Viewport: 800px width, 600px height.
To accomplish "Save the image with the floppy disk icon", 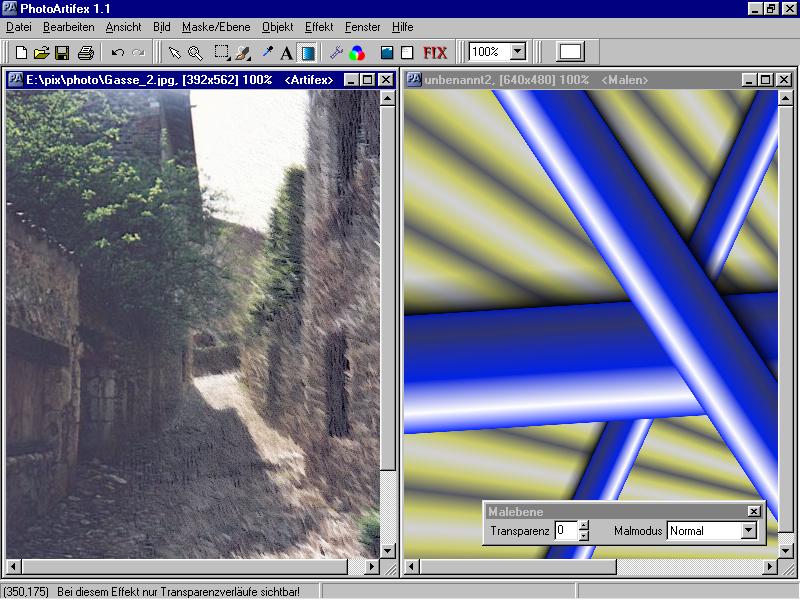I will pyautogui.click(x=62, y=53).
